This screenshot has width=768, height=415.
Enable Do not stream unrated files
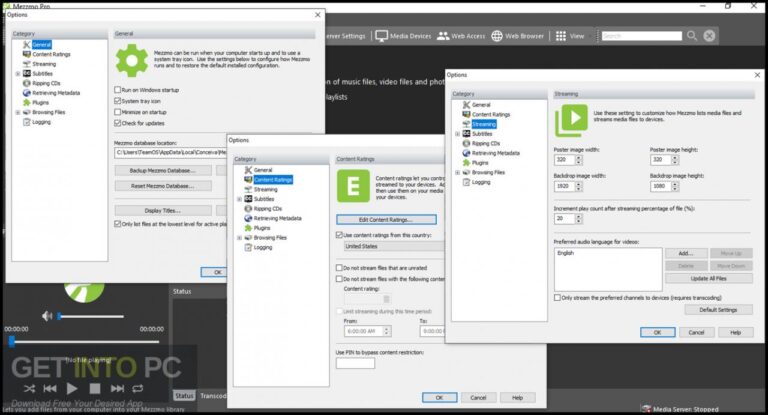click(339, 268)
